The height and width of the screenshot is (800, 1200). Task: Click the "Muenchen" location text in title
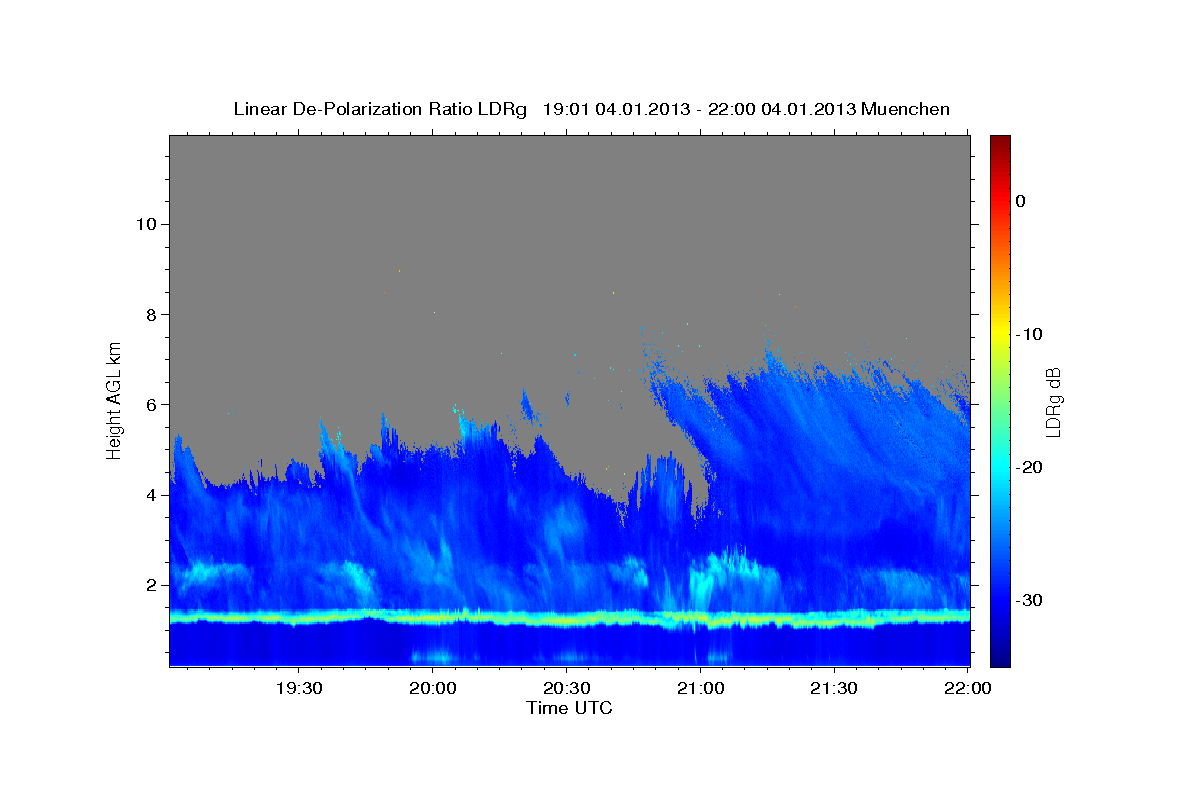click(x=906, y=109)
